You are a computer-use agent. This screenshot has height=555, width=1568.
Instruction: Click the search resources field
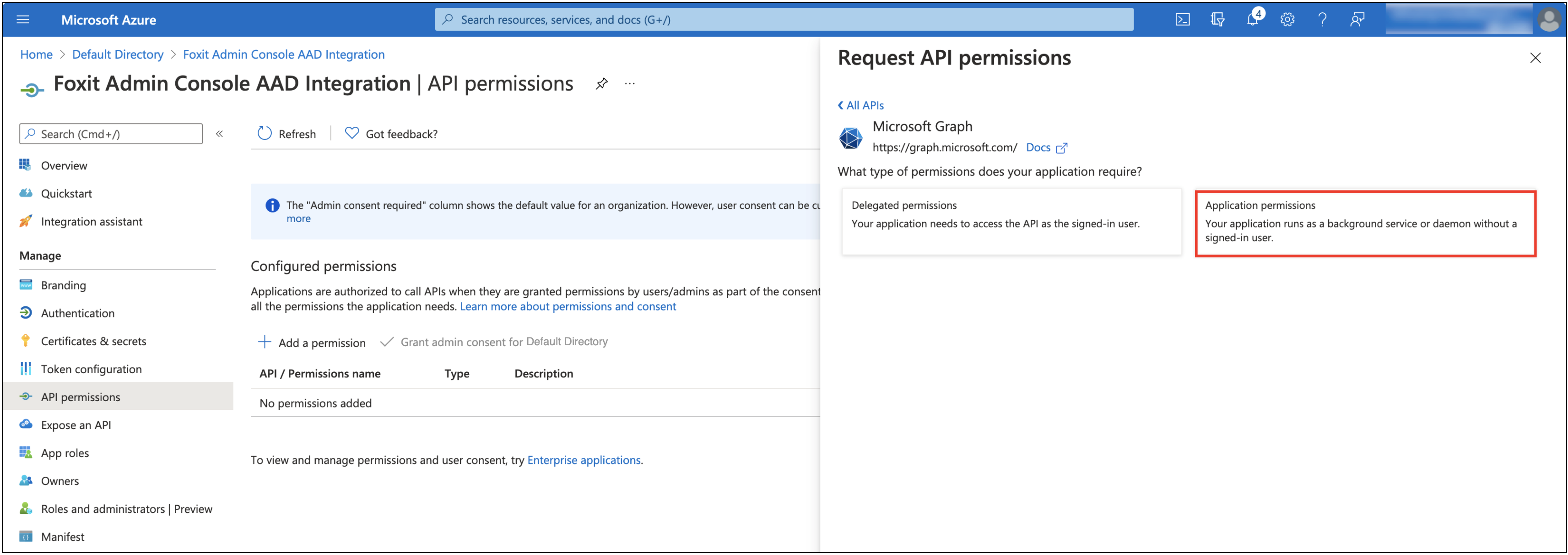pos(785,19)
